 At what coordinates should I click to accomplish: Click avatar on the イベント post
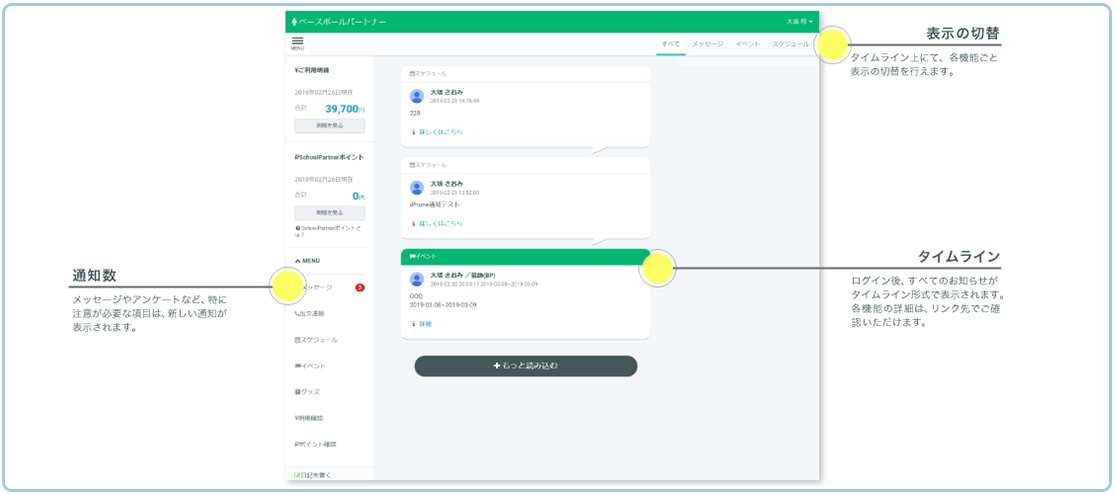pos(417,279)
